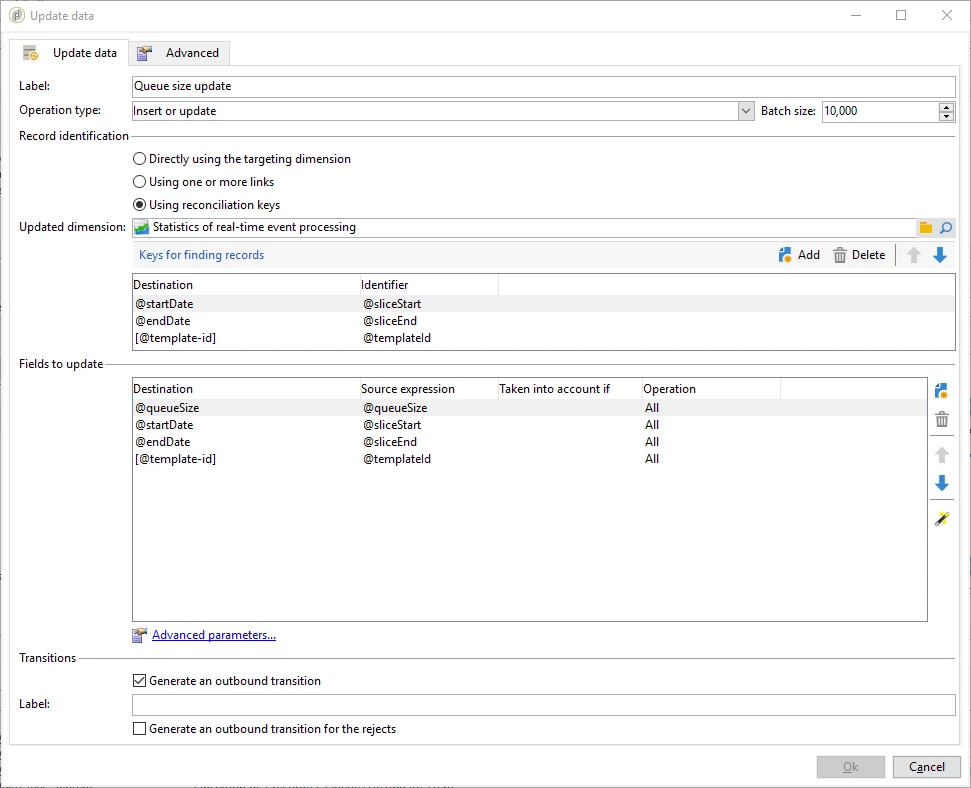Click the @sliceEnd identifier in keys
The image size is (971, 788).
pyautogui.click(x=390, y=321)
